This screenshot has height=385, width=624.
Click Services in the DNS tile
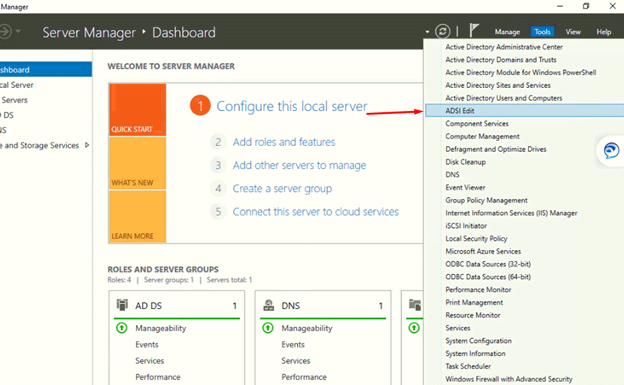coord(296,360)
